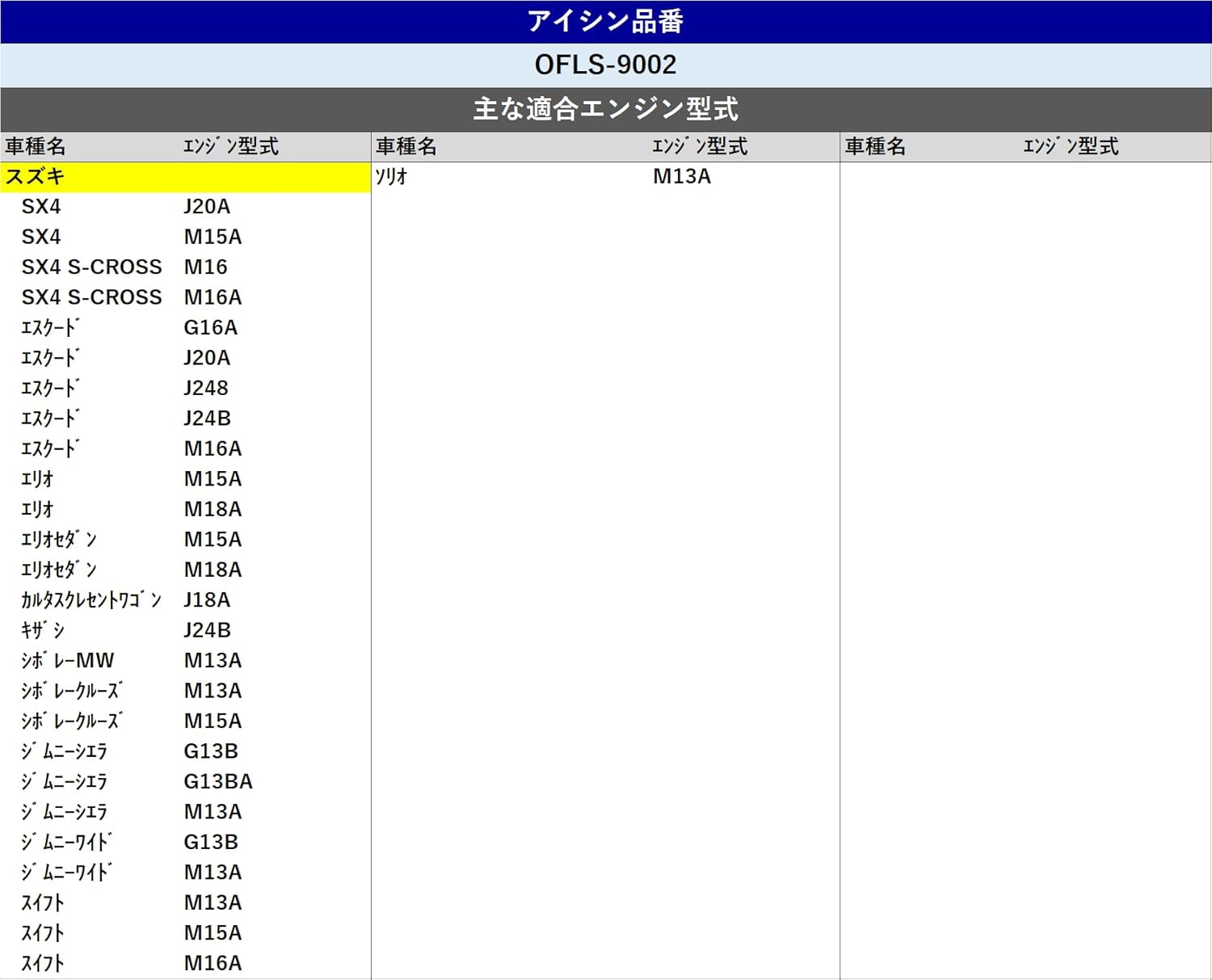Select the engine code "G13BA"

218,781
